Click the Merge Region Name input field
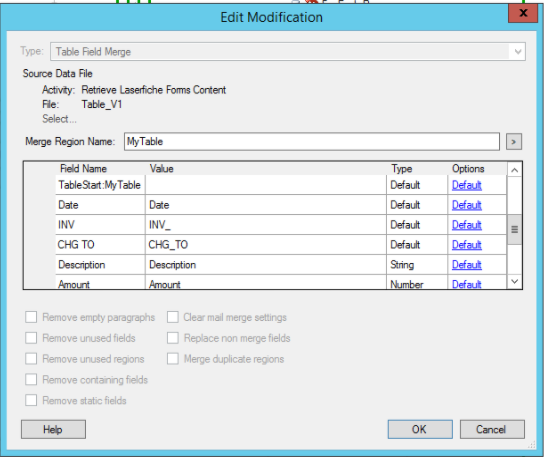Viewport: 544px width, 457px height. pyautogui.click(x=312, y=142)
